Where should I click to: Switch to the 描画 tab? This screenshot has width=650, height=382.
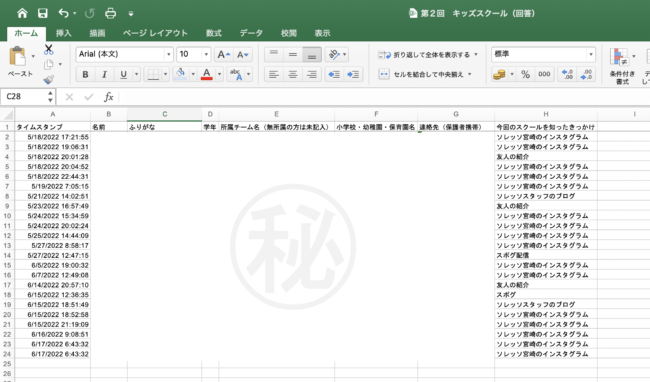[97, 33]
